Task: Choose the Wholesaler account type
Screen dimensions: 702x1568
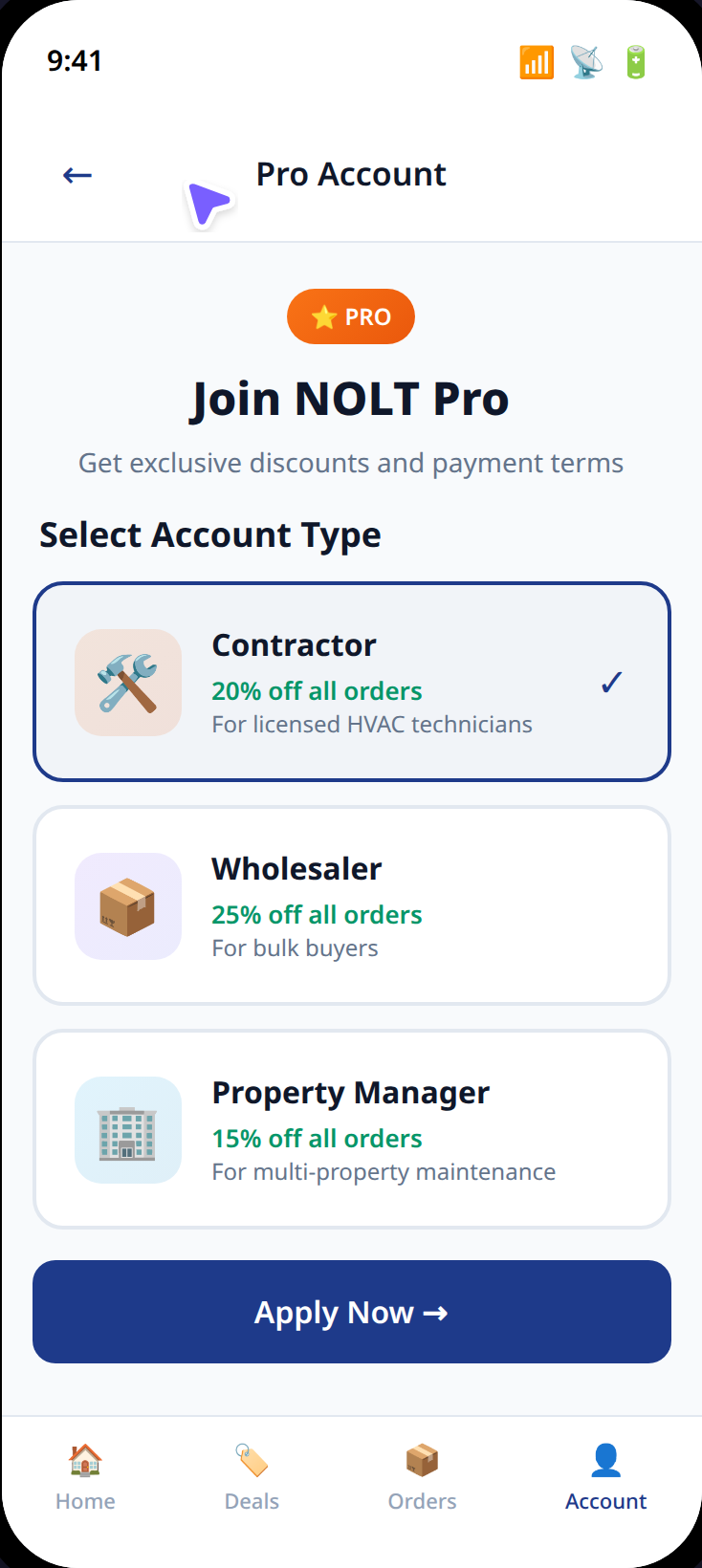Action: point(351,905)
